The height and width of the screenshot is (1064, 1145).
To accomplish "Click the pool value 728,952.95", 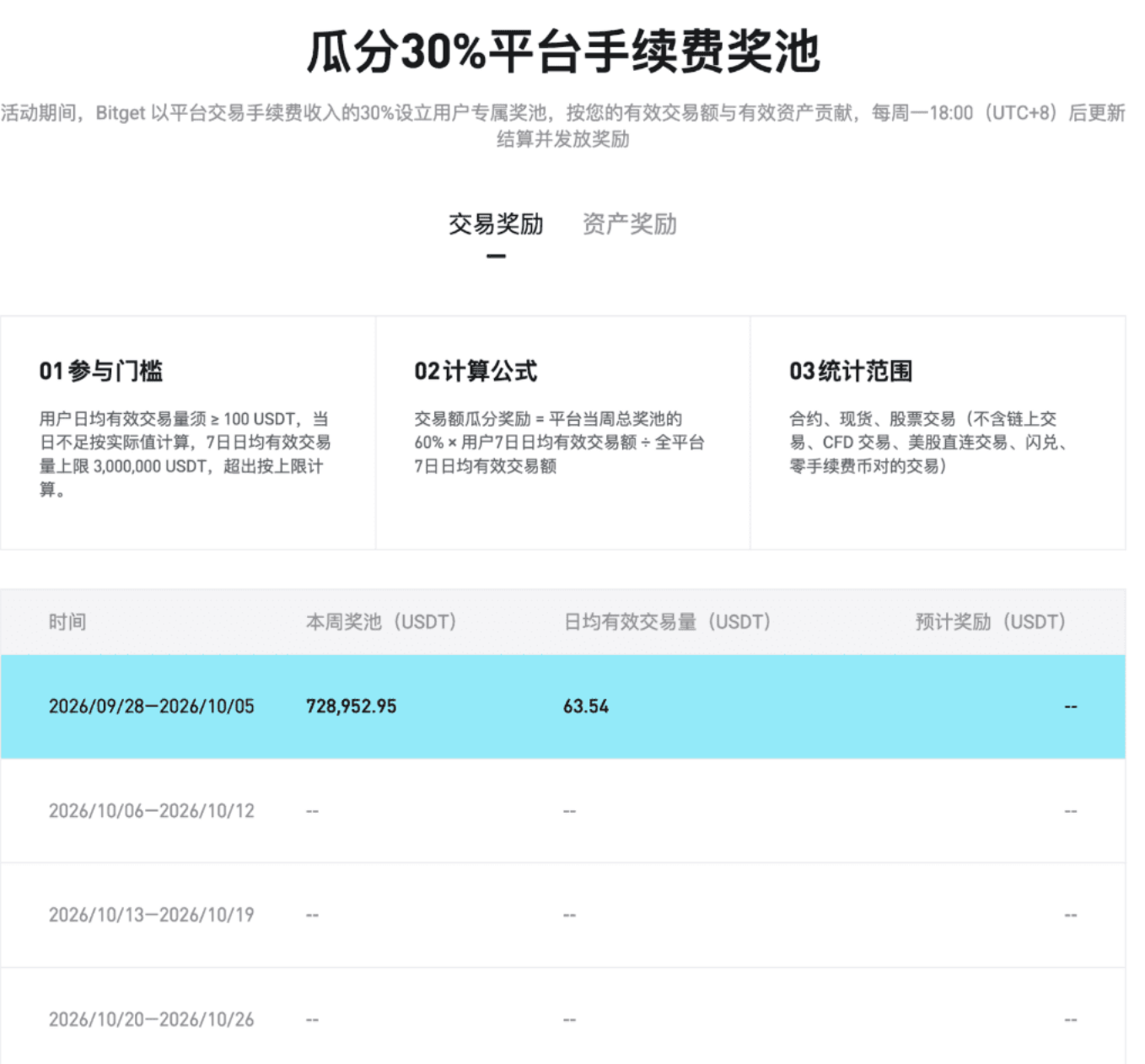I will pos(351,707).
